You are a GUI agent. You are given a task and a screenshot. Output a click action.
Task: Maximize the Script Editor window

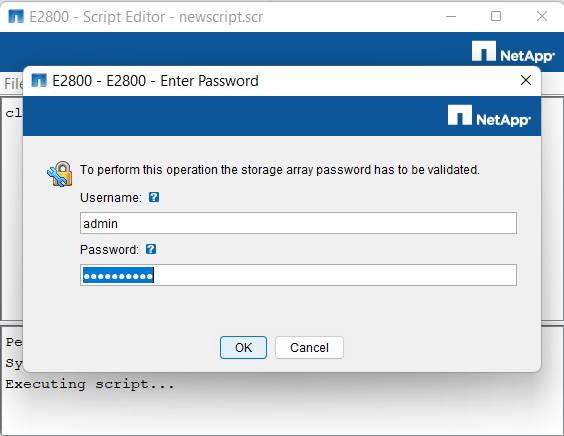pyautogui.click(x=496, y=17)
